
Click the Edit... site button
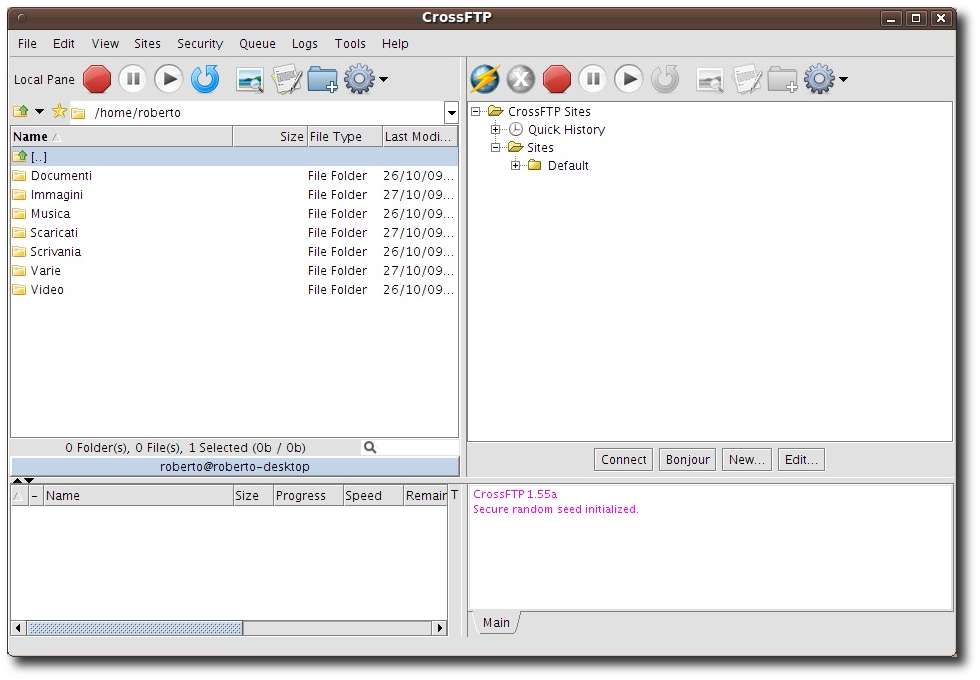[801, 459]
